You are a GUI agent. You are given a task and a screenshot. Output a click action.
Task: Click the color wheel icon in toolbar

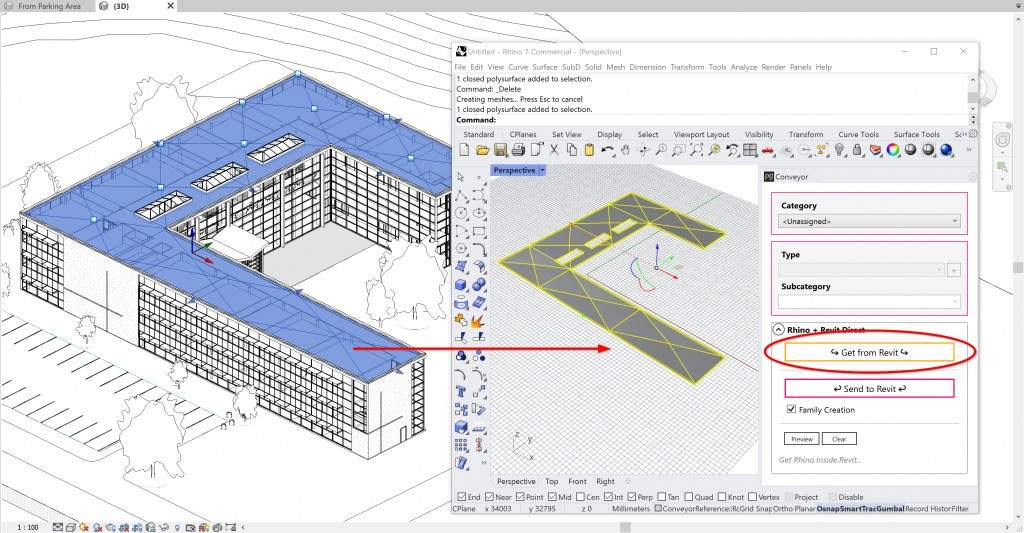(x=893, y=150)
